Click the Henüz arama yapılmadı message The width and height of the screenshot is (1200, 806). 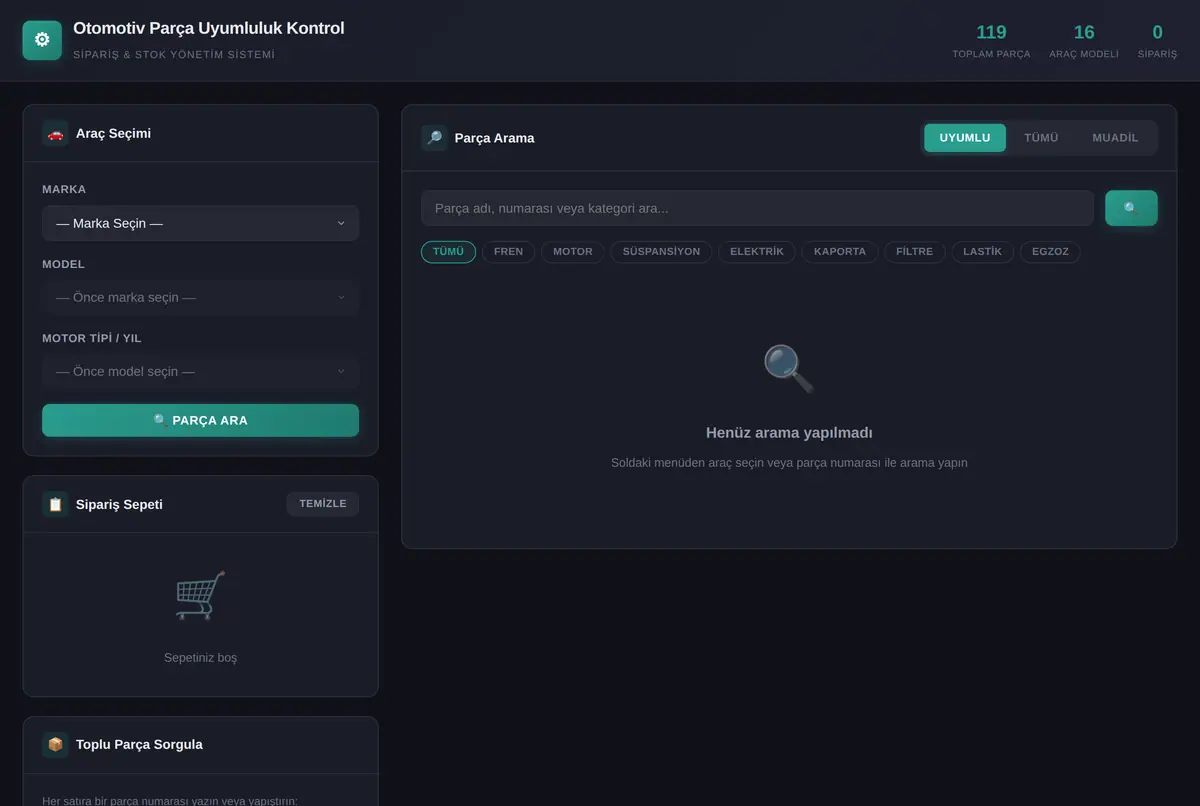[789, 433]
